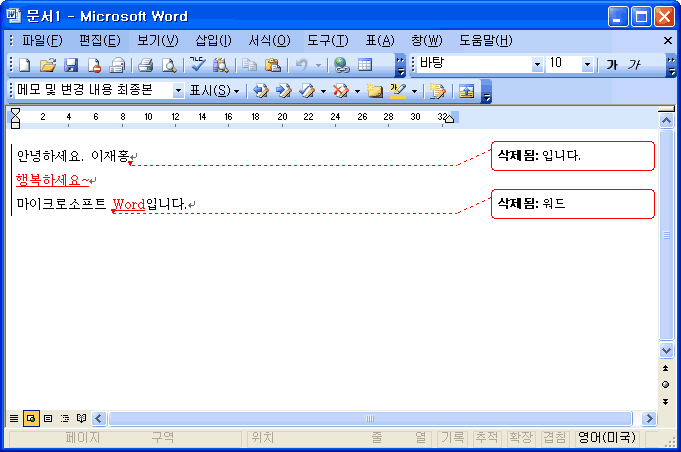Screen dimensions: 681x452
Task: Jump to the next tracked change
Action: click(283, 91)
